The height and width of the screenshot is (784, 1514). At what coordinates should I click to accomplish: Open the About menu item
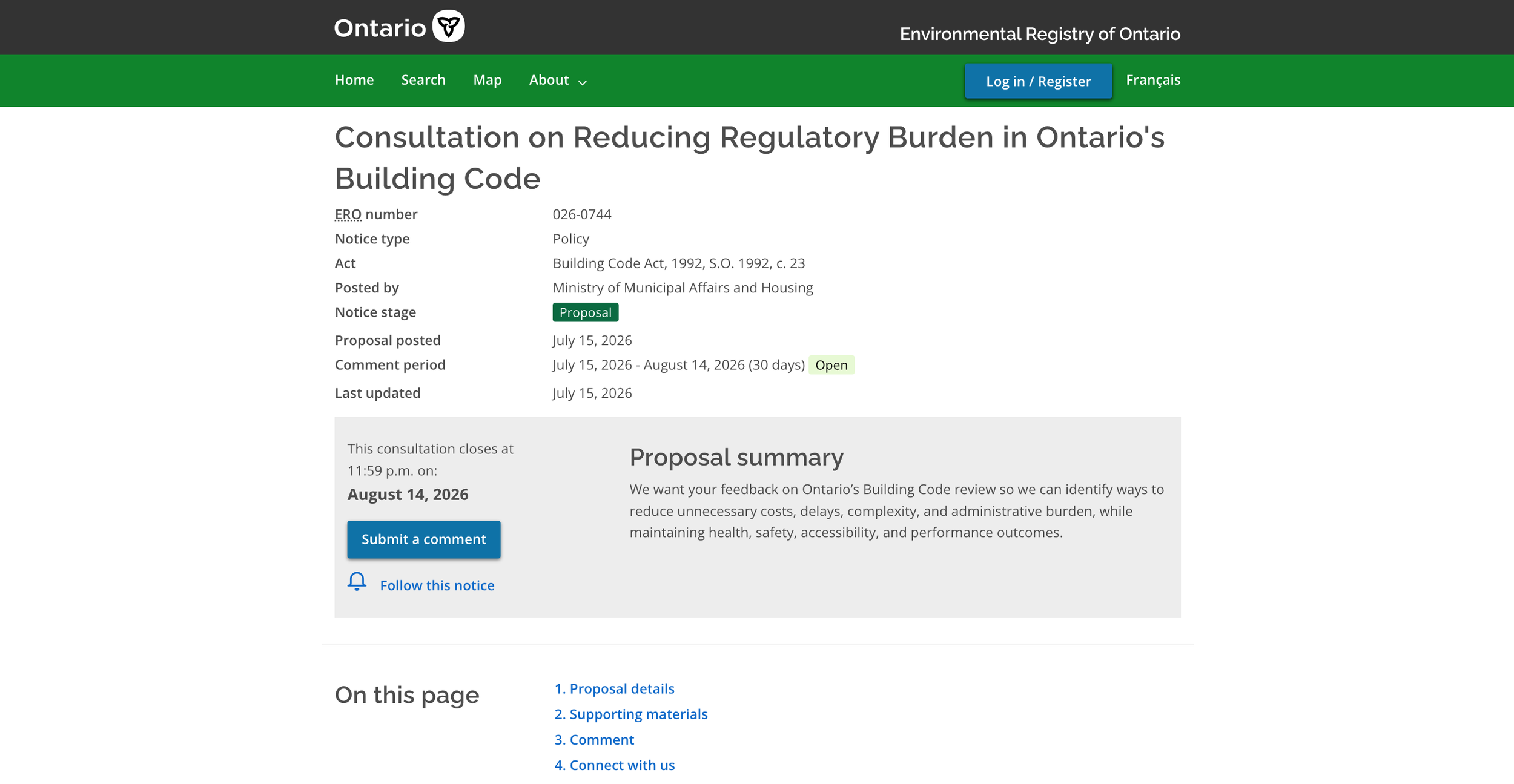(x=549, y=80)
